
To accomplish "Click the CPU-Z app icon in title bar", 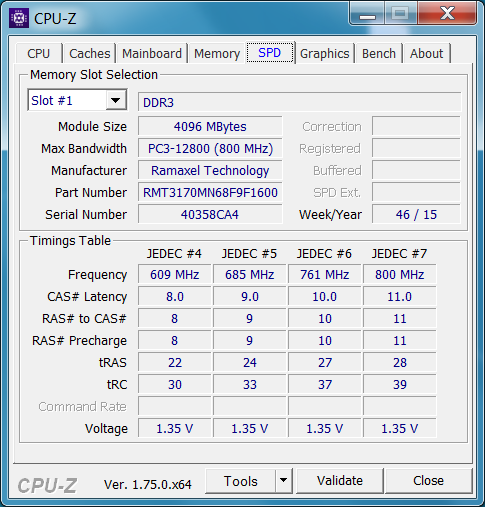I will point(19,18).
